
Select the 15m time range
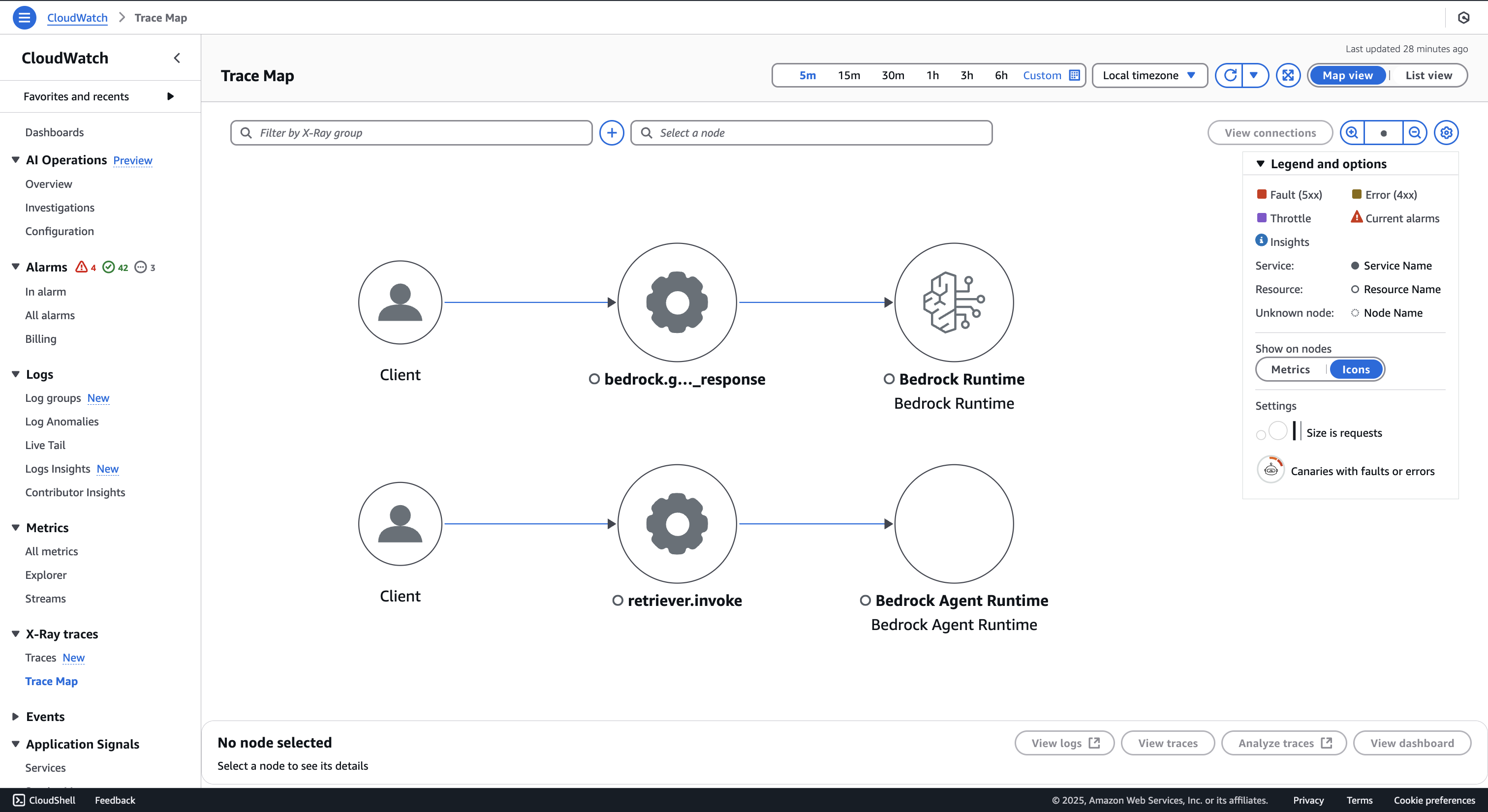click(x=848, y=75)
